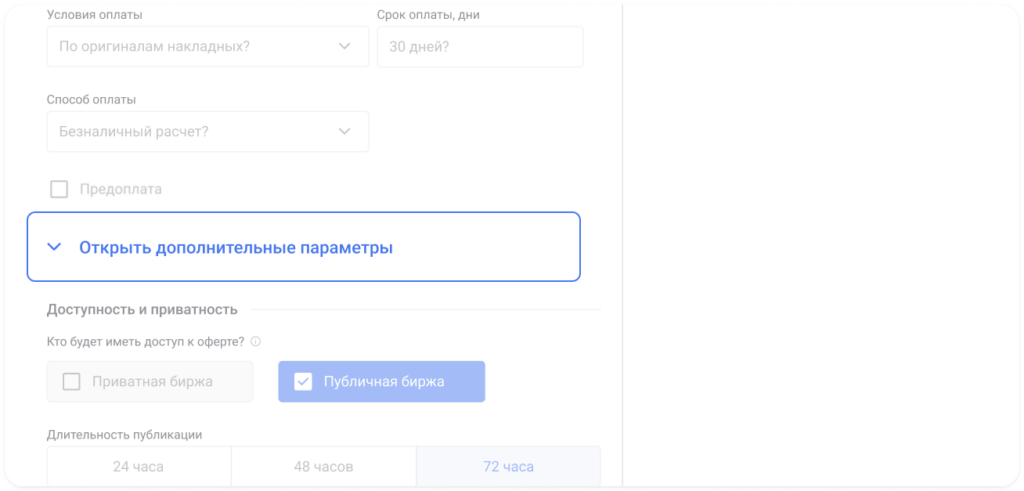Untick the checkmark square inside Публичная биржа

[x=303, y=381]
